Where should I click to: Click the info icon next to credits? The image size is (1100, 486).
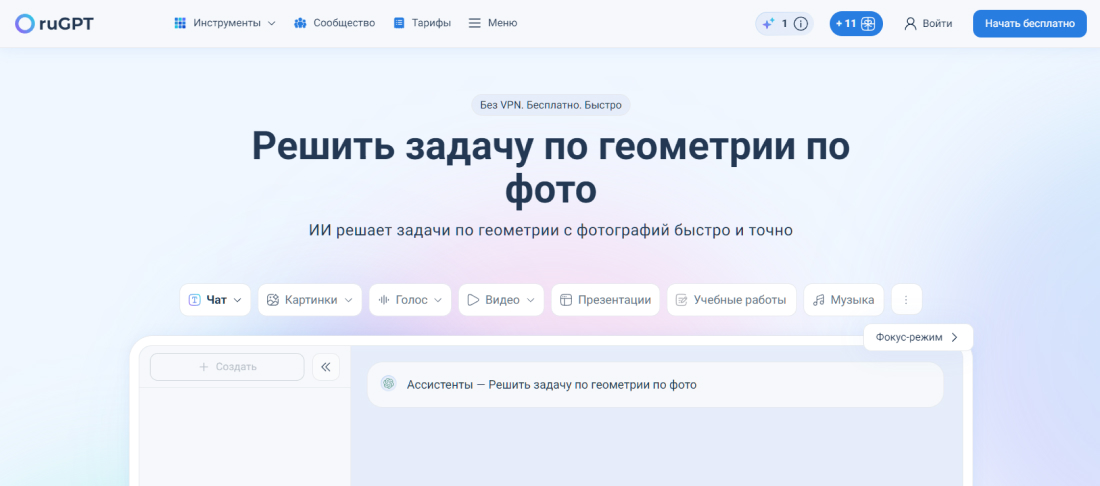pyautogui.click(x=801, y=24)
